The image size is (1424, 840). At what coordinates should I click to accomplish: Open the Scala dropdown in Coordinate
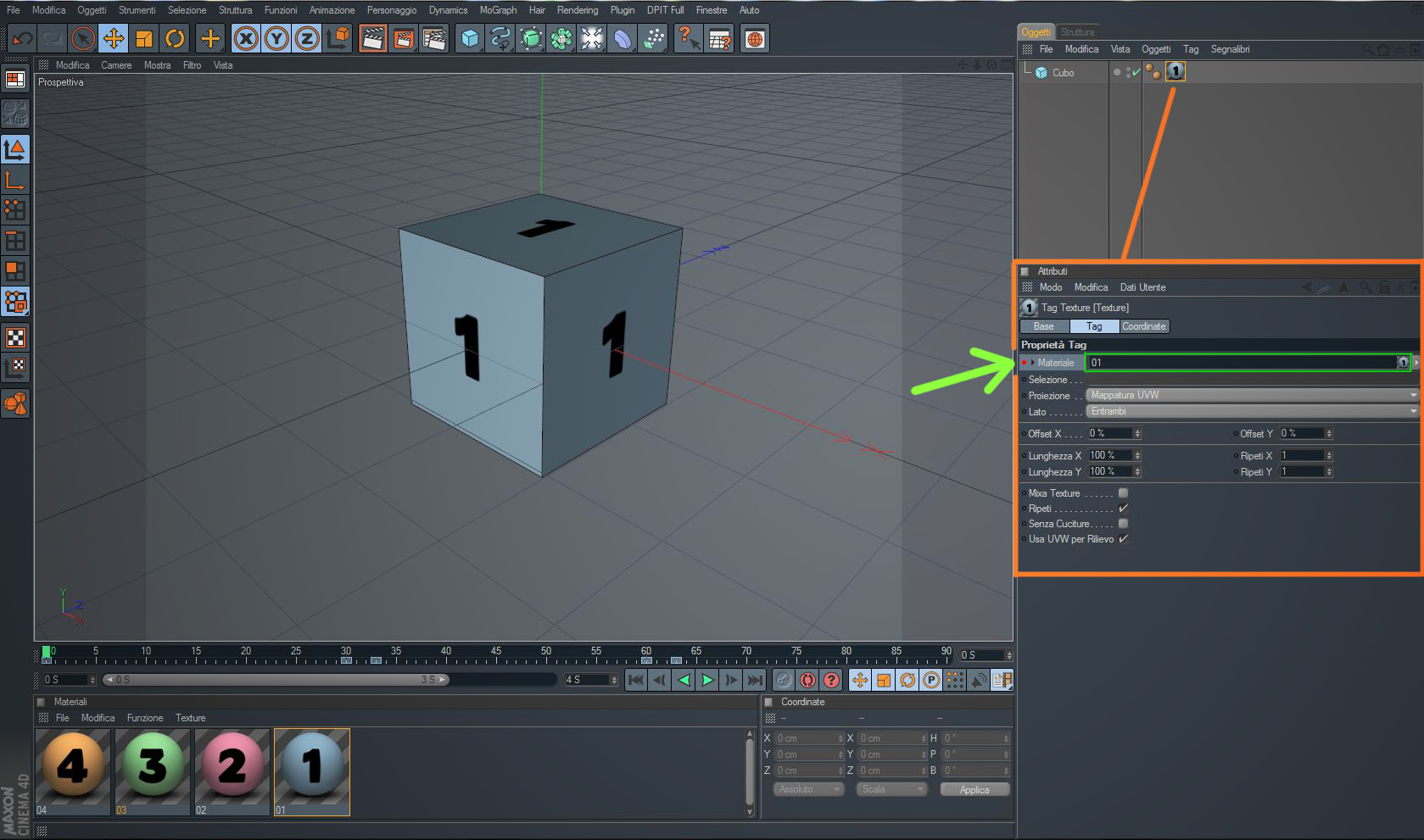tap(891, 789)
